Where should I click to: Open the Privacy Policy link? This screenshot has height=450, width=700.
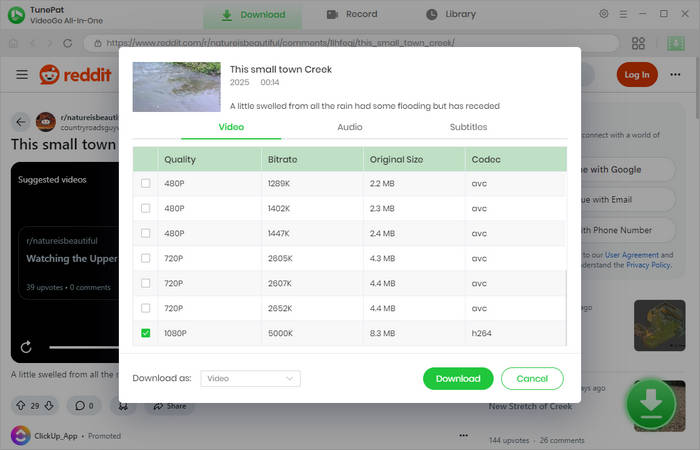pyautogui.click(x=648, y=265)
